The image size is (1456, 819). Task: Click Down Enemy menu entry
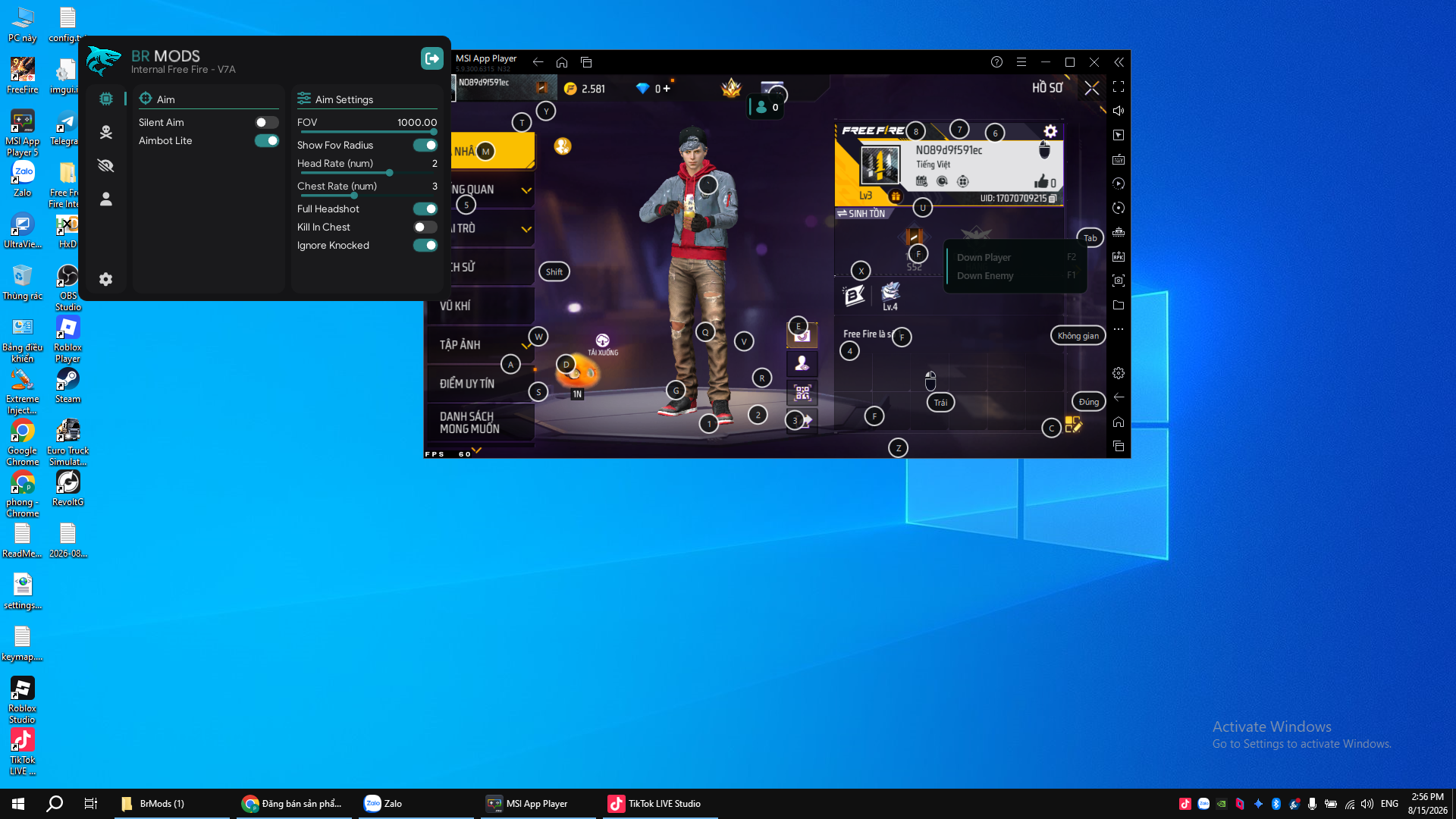click(1016, 275)
